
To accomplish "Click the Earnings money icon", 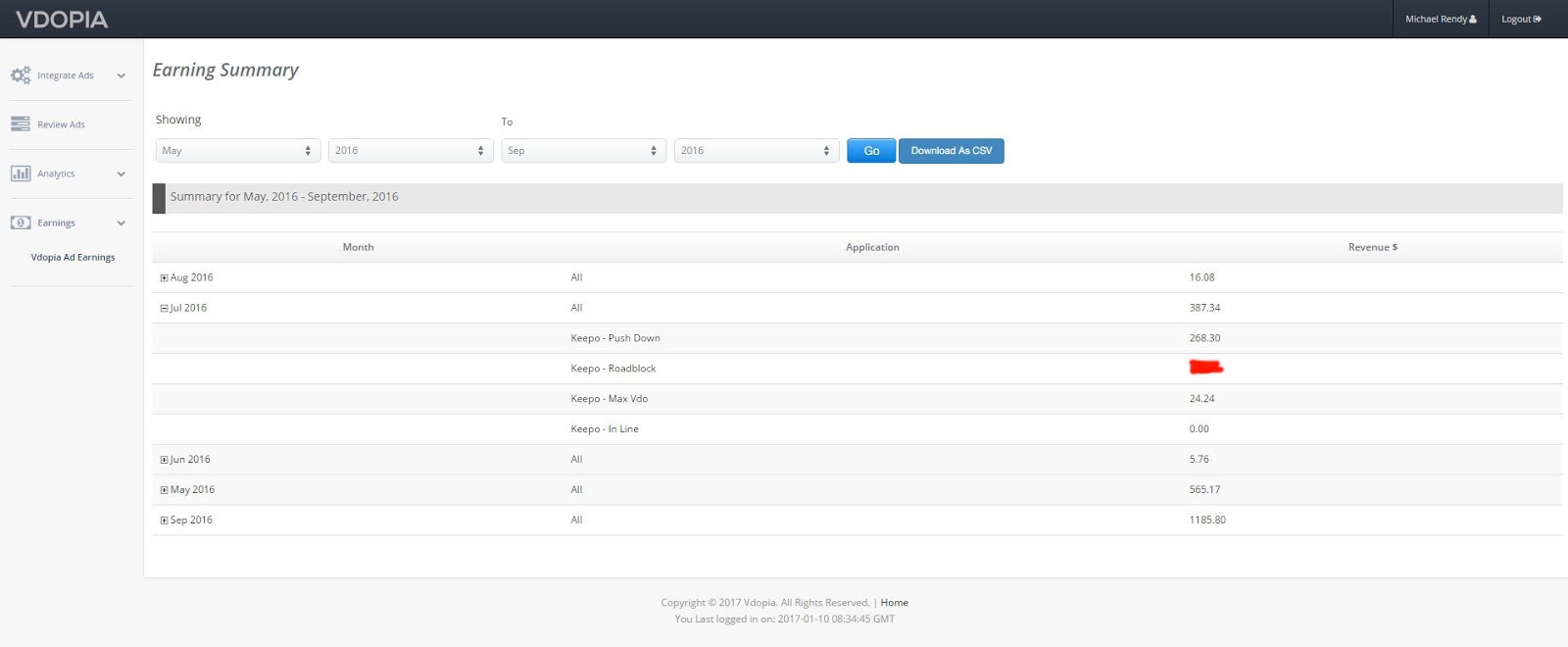I will 21,223.
